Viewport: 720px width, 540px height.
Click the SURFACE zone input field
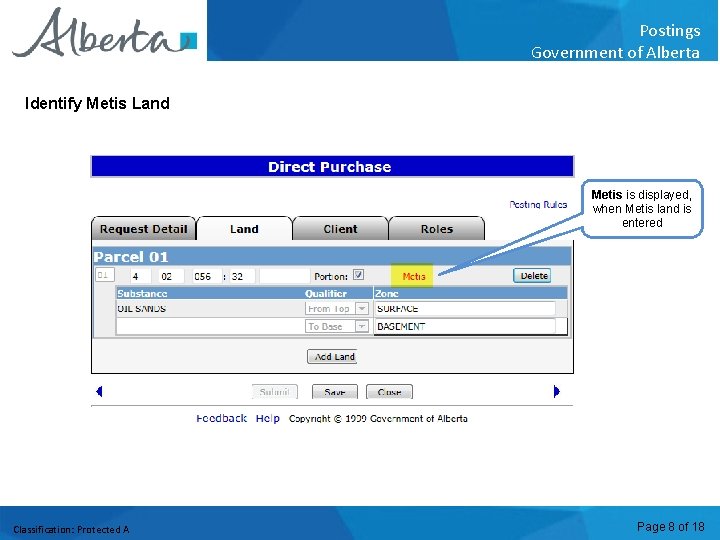465,309
